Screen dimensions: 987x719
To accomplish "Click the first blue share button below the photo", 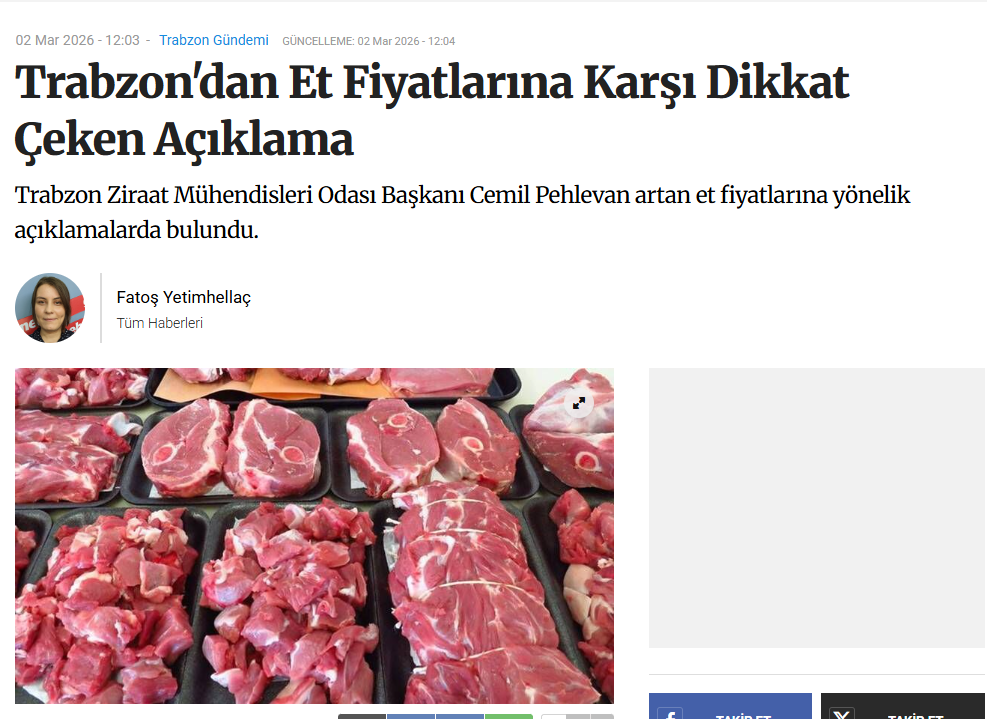I will [x=410, y=716].
